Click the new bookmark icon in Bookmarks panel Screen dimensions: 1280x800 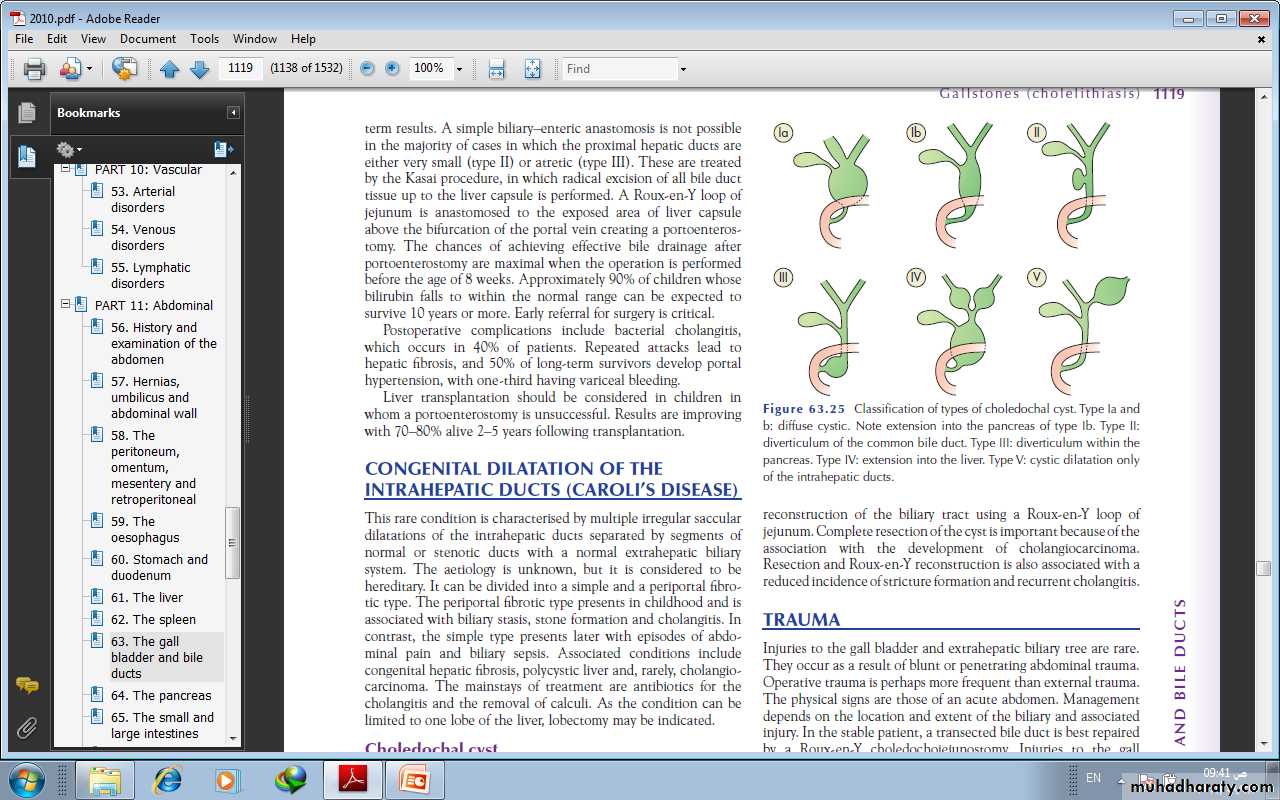(223, 149)
